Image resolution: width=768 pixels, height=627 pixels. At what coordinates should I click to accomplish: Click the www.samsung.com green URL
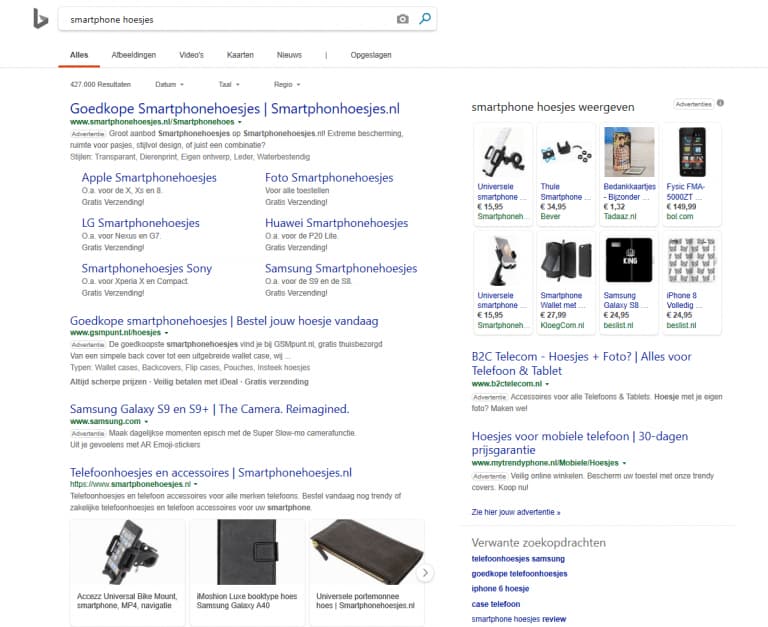click(x=105, y=421)
